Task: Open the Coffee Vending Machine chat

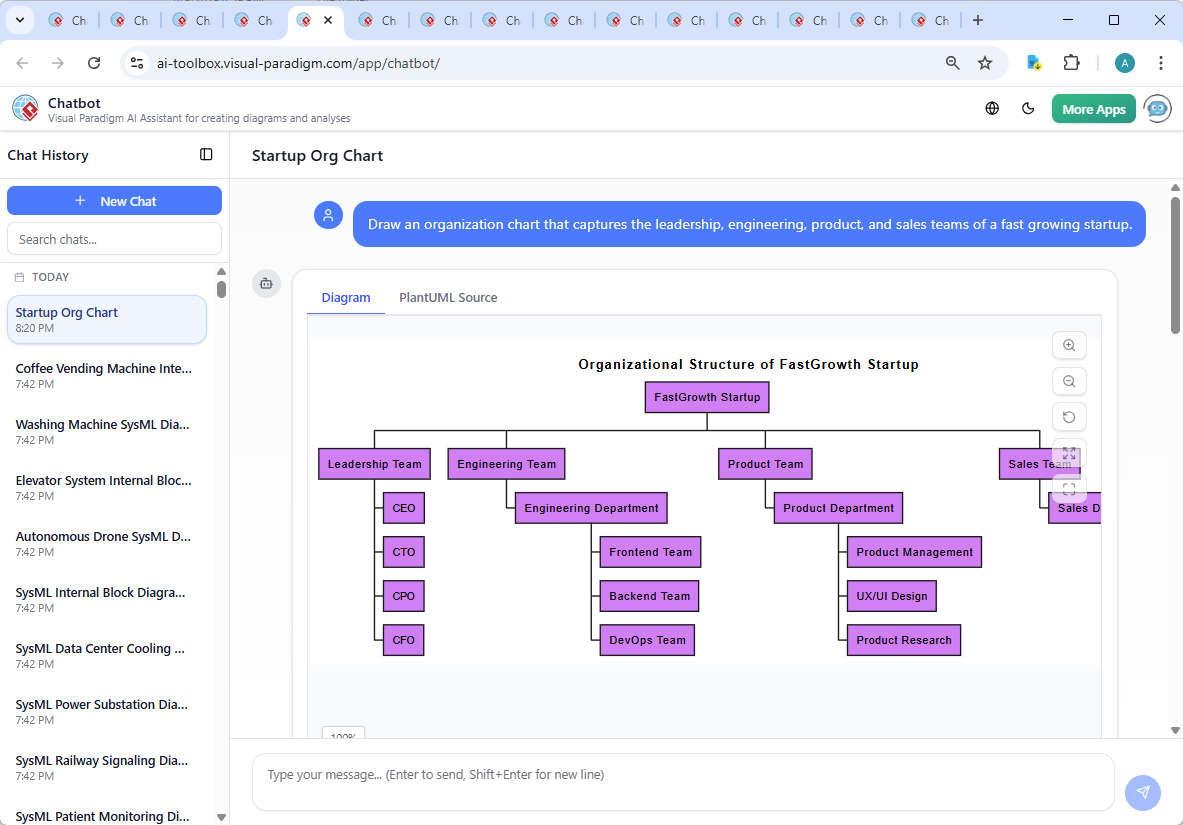Action: pyautogui.click(x=103, y=375)
